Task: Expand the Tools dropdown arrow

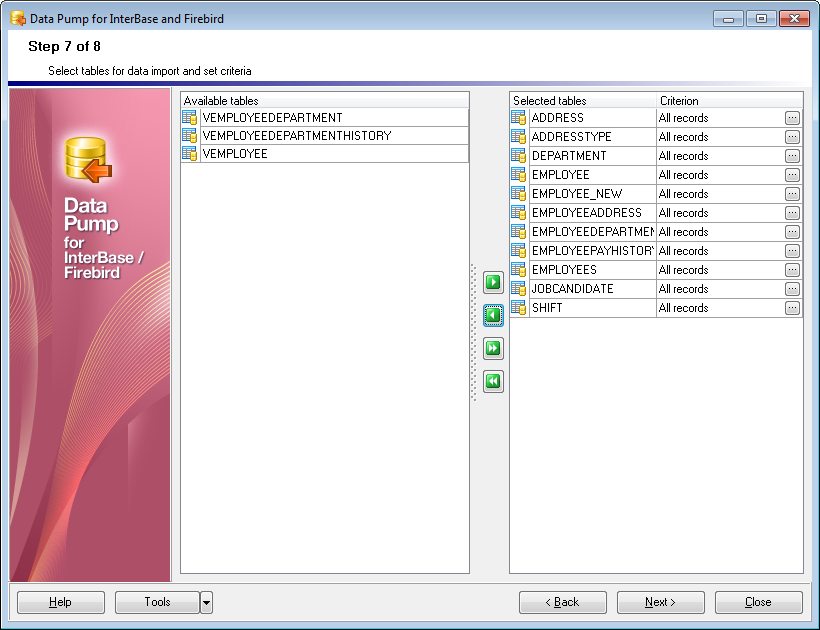Action: point(206,602)
